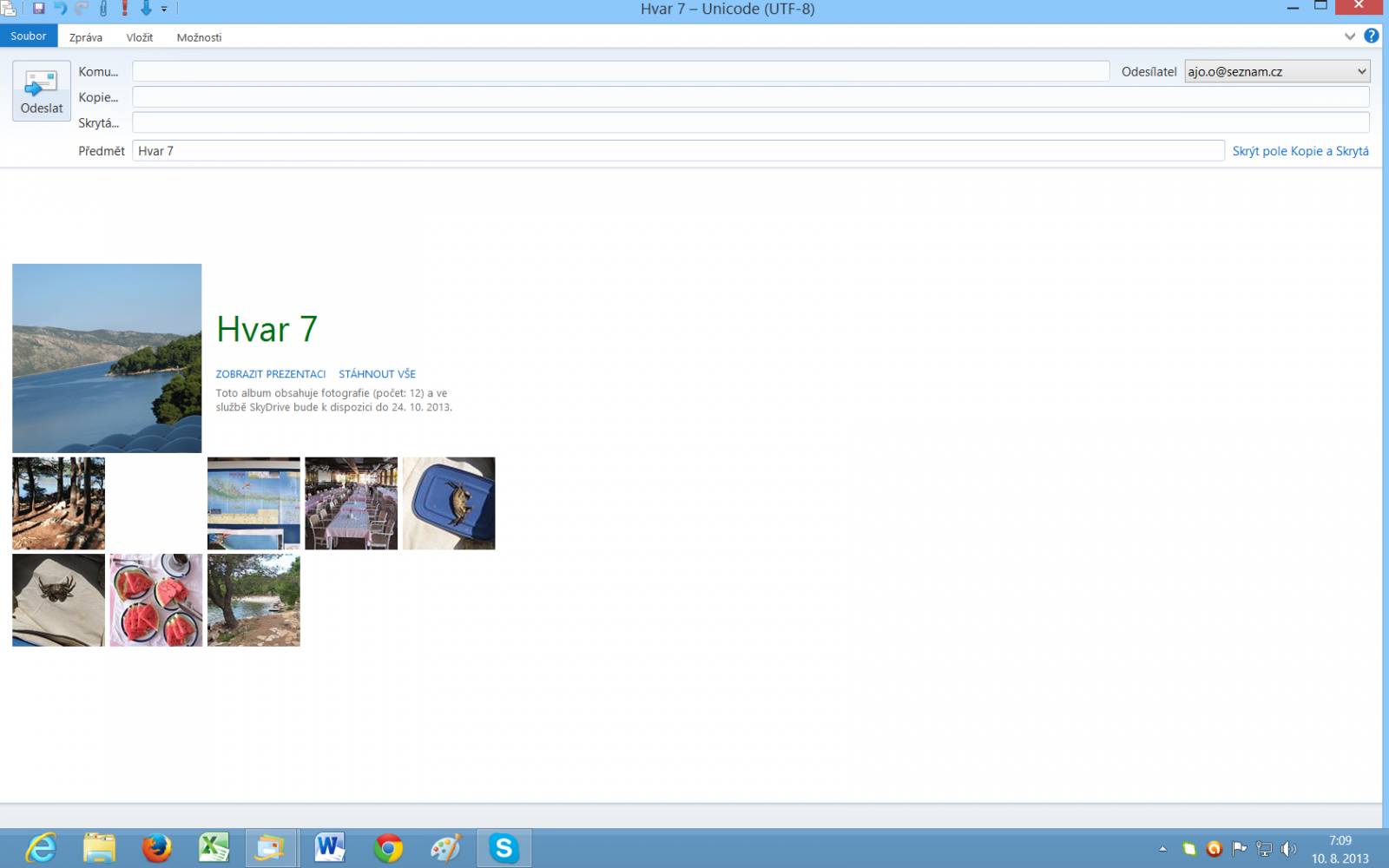
Task: Open the Soubor file menu
Action: 29,36
